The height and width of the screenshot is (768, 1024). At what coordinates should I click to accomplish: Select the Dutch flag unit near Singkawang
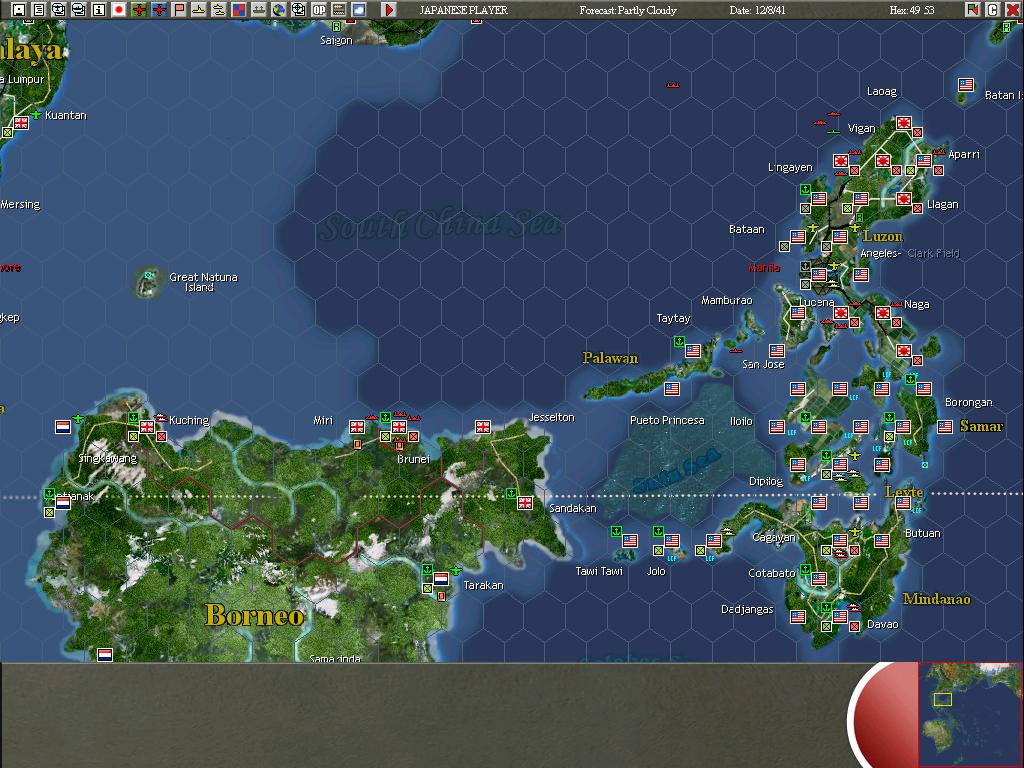(63, 427)
